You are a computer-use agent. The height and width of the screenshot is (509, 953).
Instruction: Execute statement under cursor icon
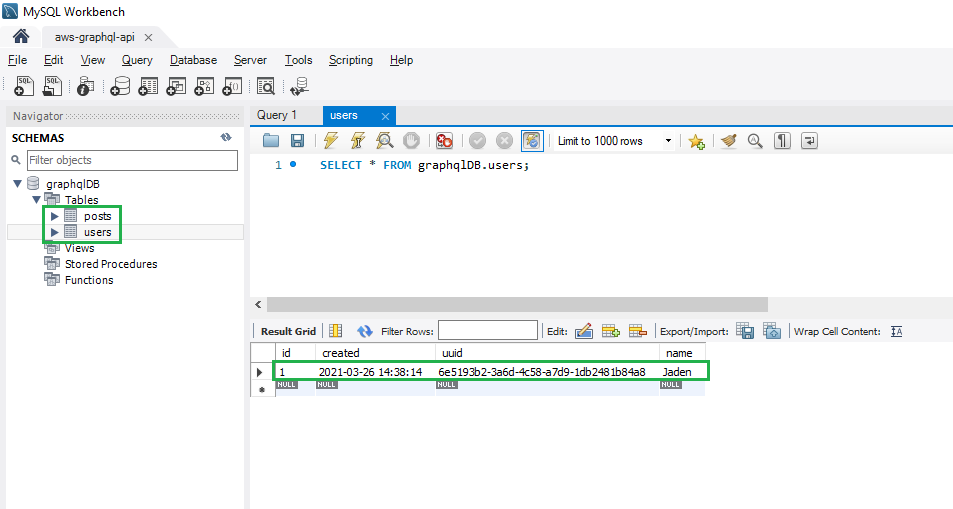click(357, 141)
